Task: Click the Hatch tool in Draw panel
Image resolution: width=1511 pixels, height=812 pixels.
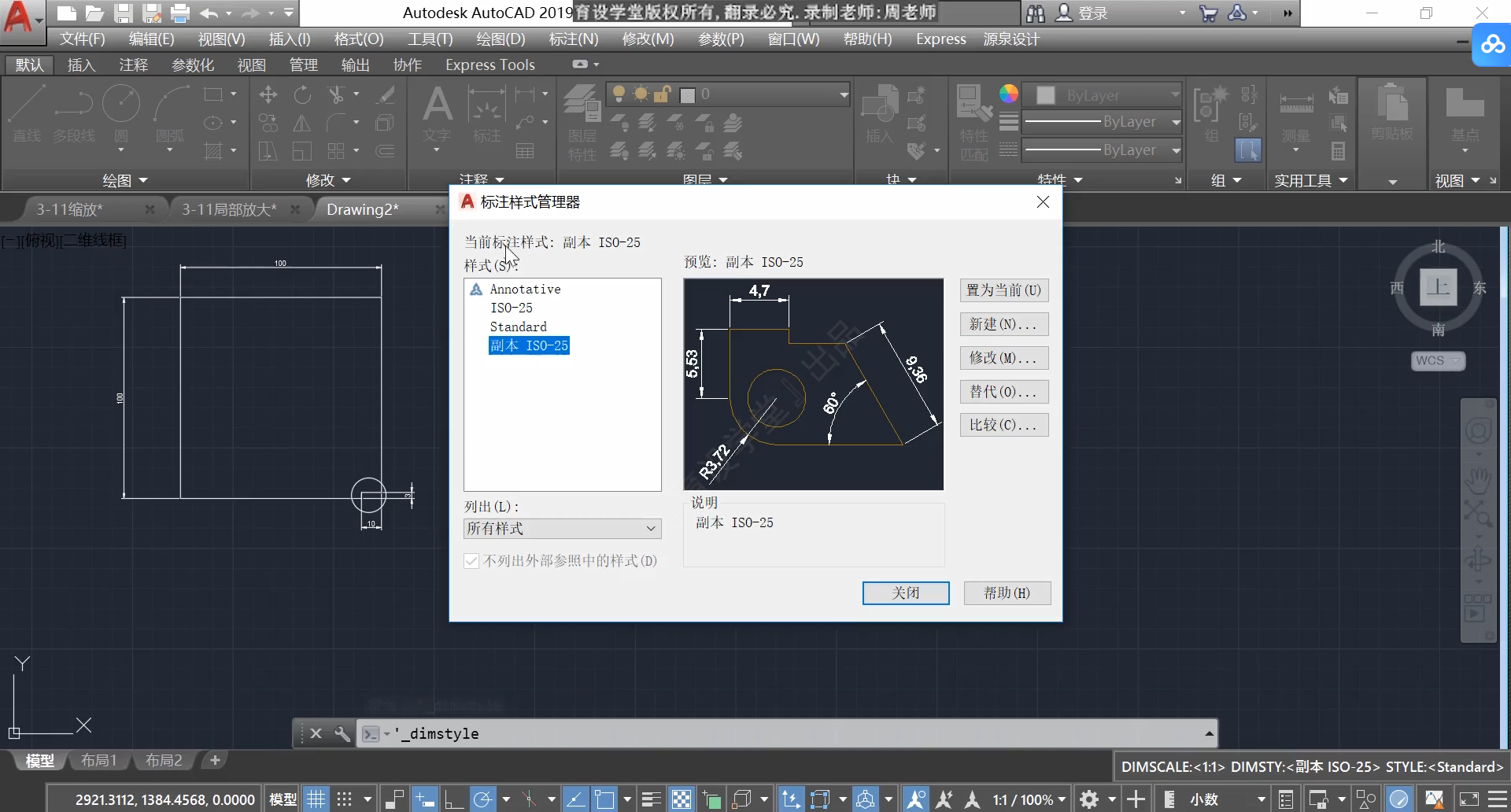Action: tap(213, 150)
